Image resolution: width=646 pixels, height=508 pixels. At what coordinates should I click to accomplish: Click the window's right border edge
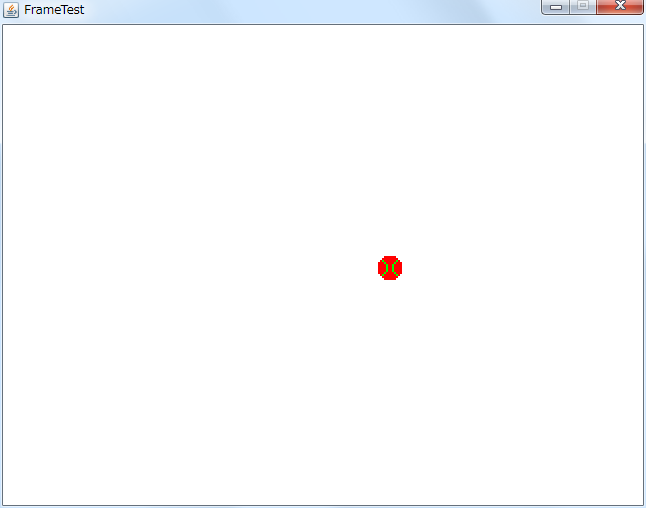(x=644, y=260)
